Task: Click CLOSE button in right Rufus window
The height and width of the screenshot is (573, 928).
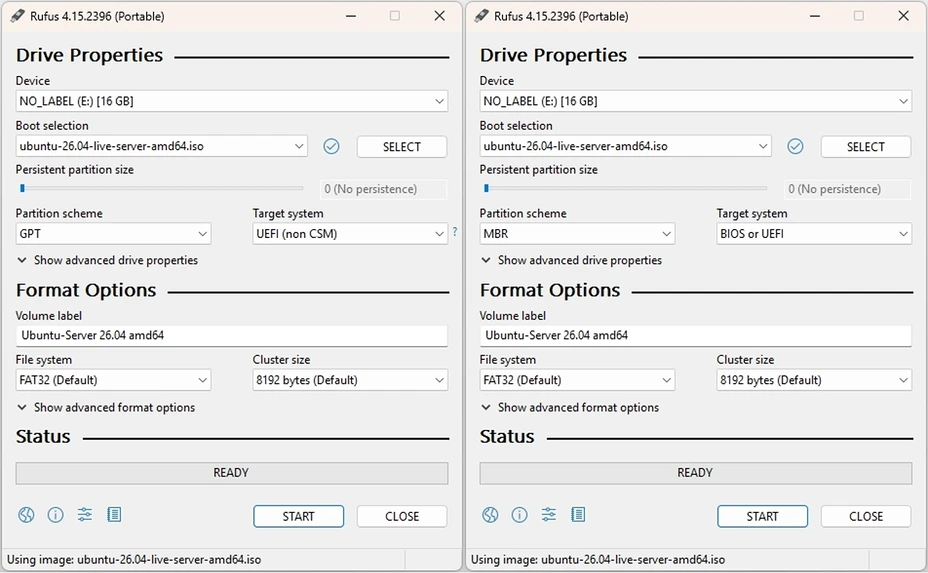Action: pos(866,516)
